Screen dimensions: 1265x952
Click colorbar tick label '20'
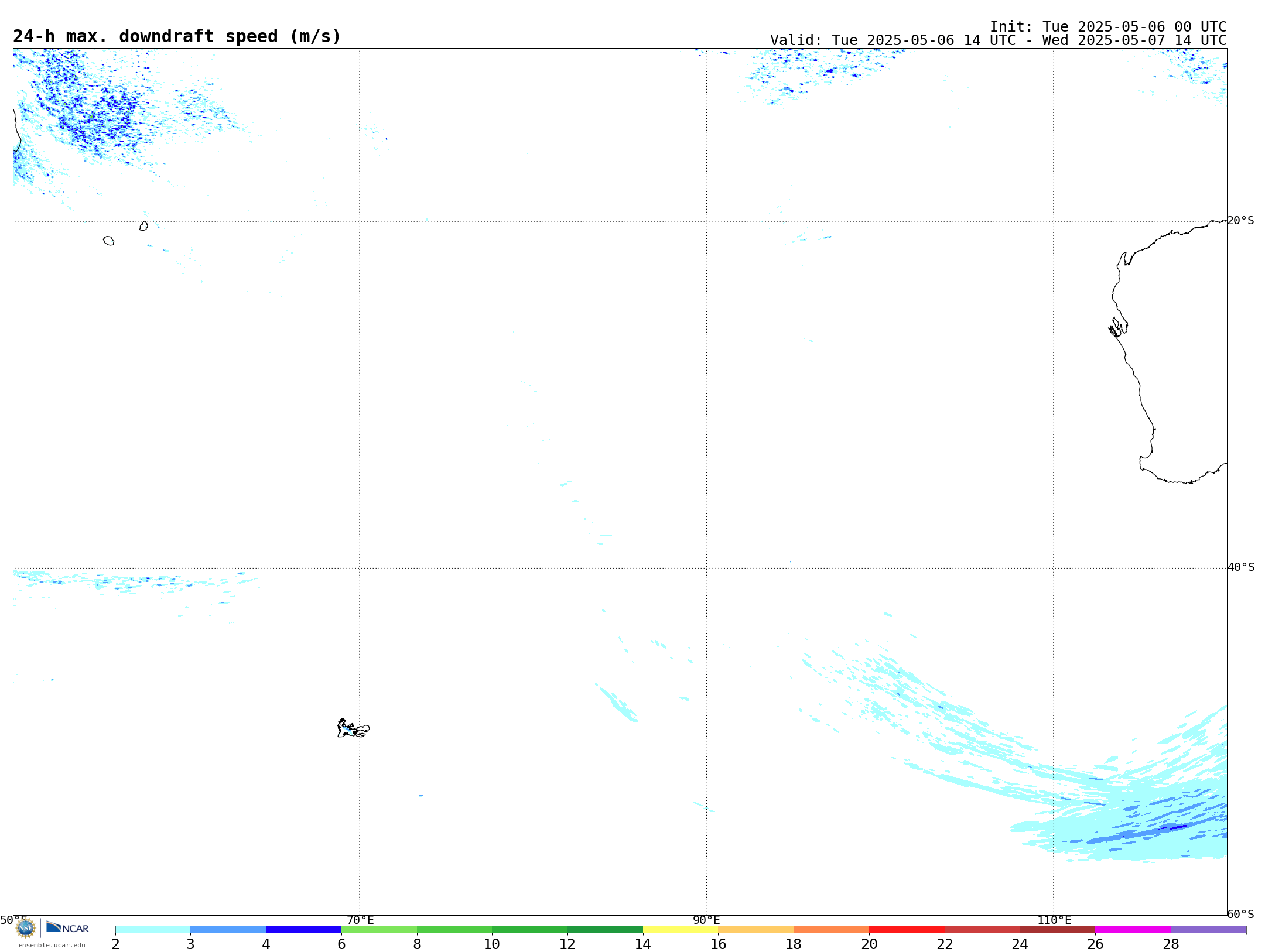(x=869, y=944)
